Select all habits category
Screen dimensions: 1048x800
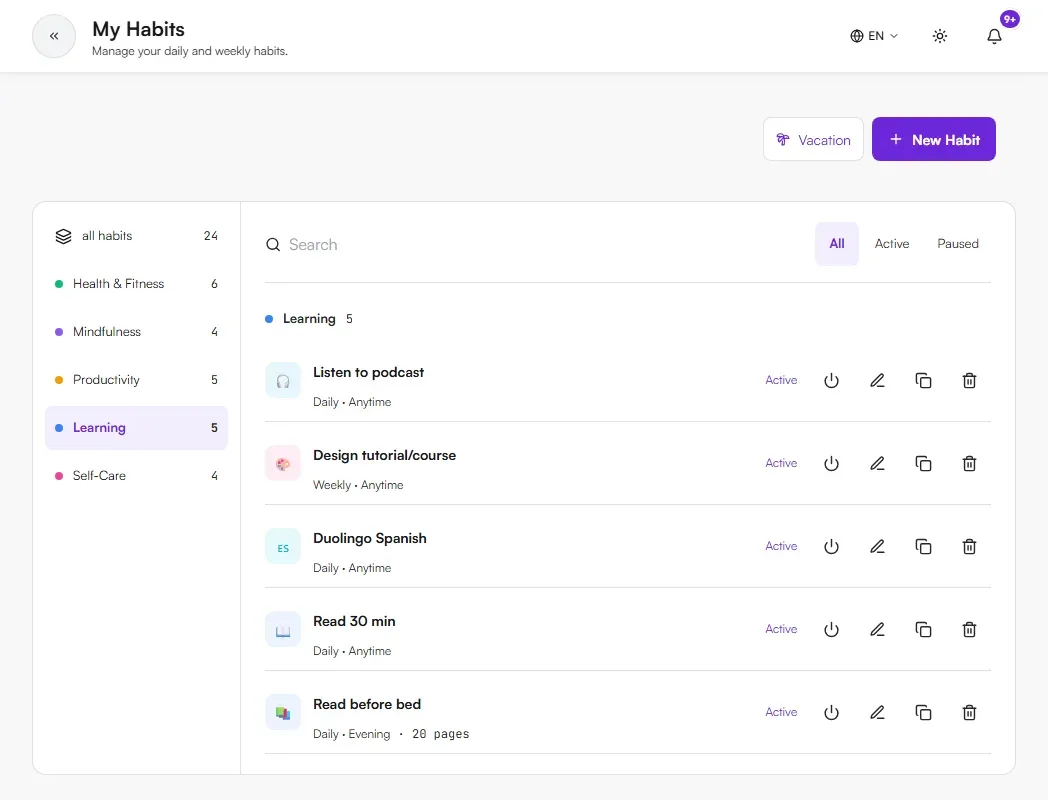click(x=136, y=236)
